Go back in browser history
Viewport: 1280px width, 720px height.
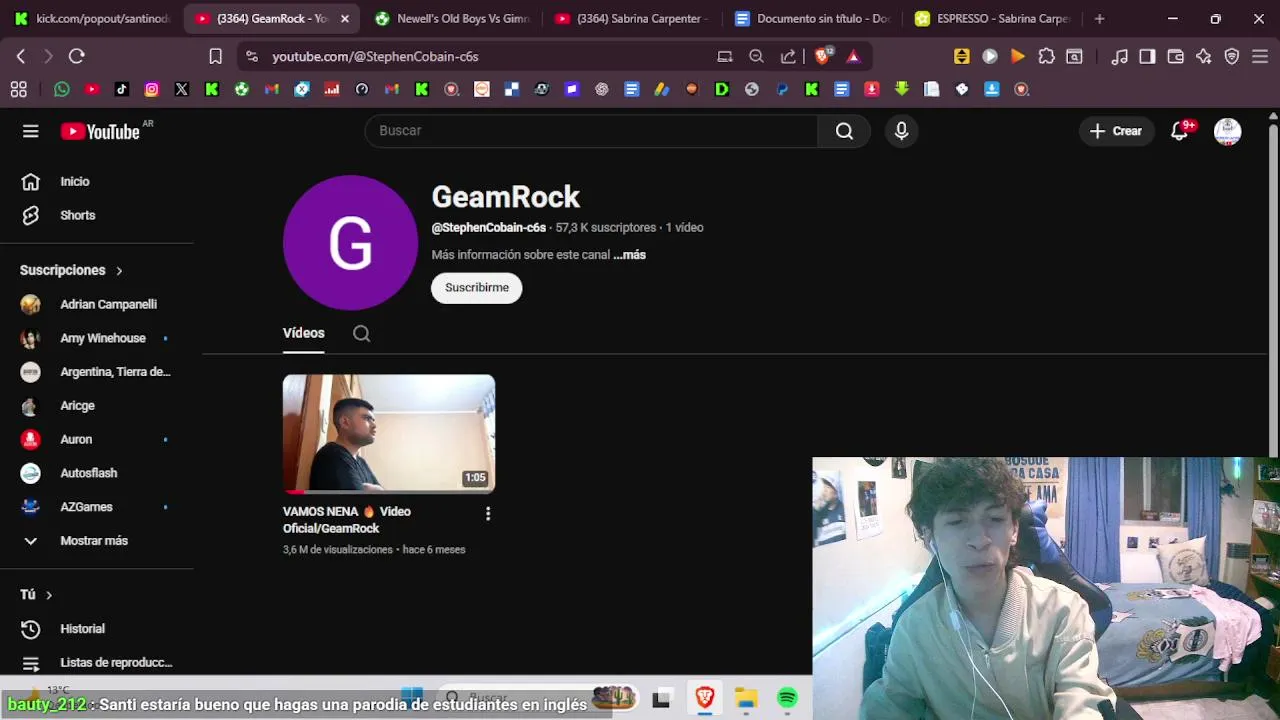(21, 56)
